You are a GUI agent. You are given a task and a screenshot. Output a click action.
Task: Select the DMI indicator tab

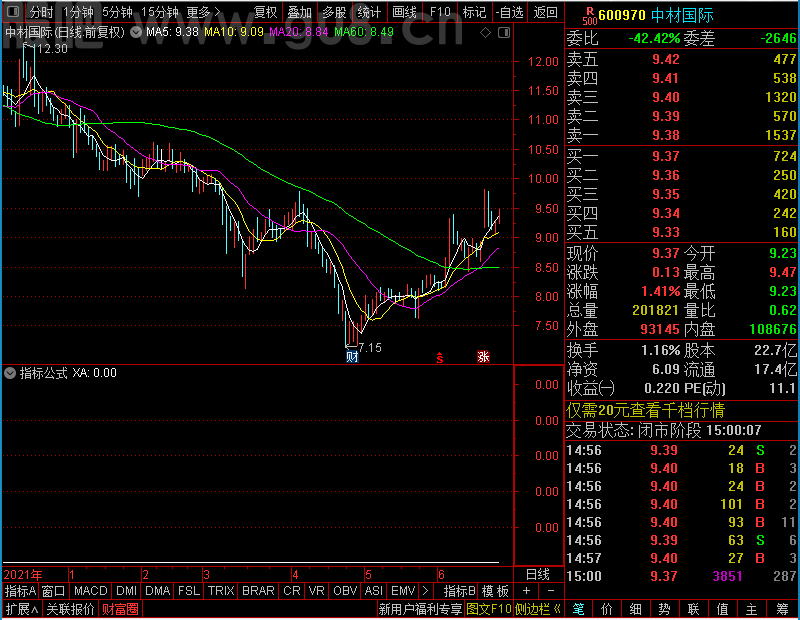(126, 591)
